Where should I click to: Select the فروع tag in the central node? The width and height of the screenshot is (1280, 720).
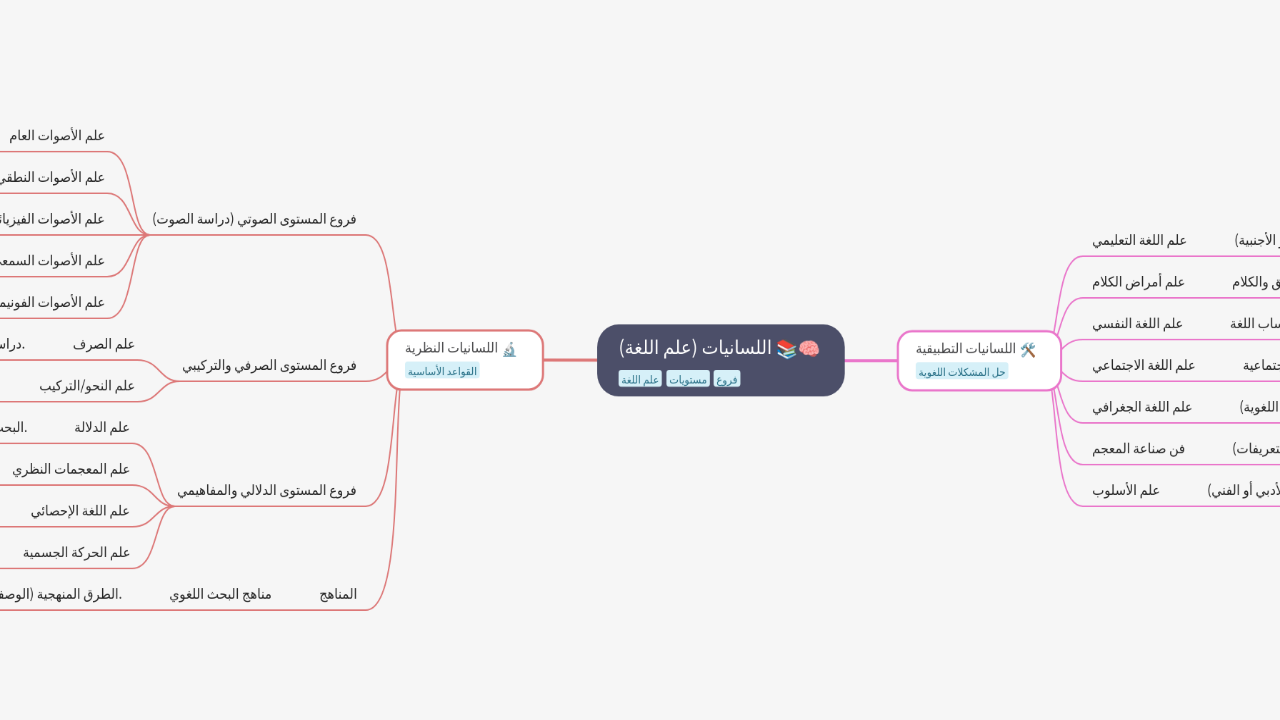point(727,379)
